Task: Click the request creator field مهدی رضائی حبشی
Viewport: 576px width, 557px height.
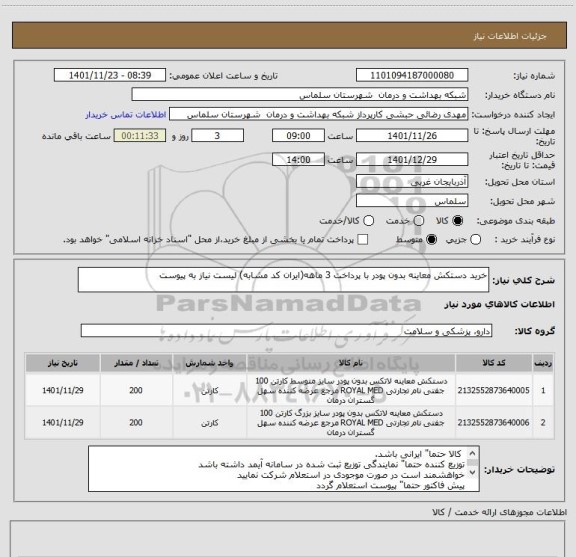Action: (x=318, y=115)
